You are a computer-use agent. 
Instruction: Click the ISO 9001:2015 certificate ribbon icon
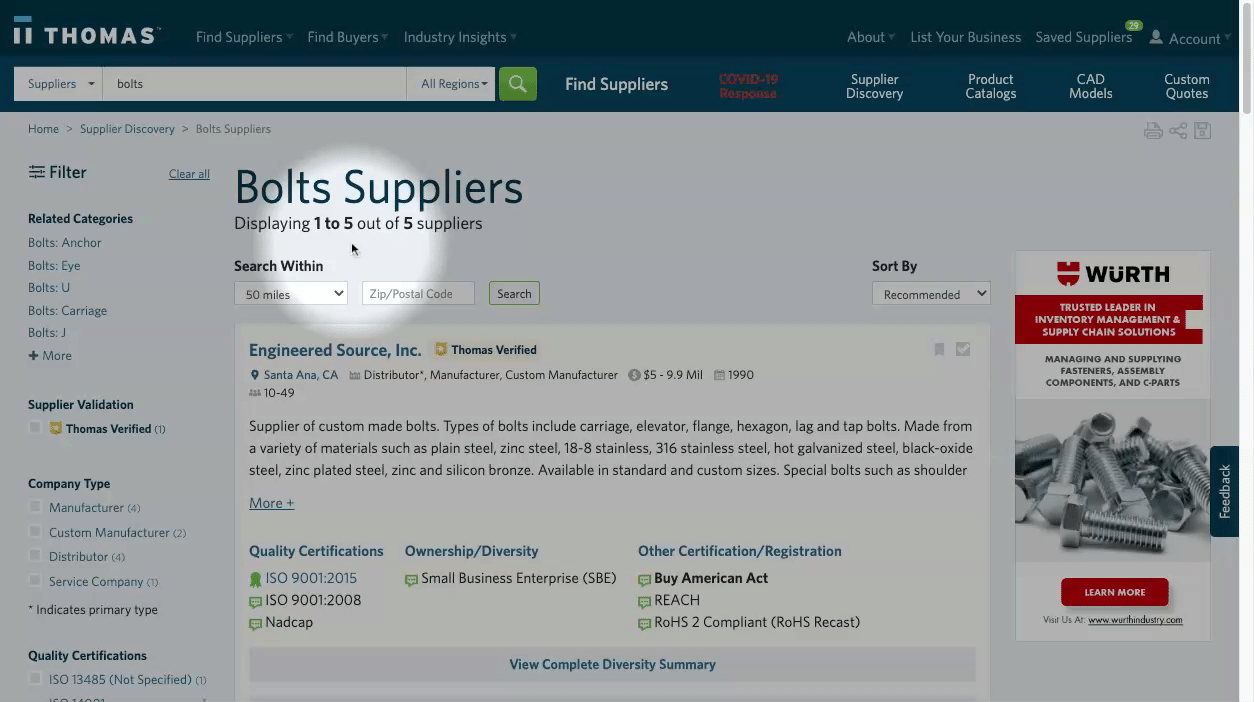tap(255, 579)
